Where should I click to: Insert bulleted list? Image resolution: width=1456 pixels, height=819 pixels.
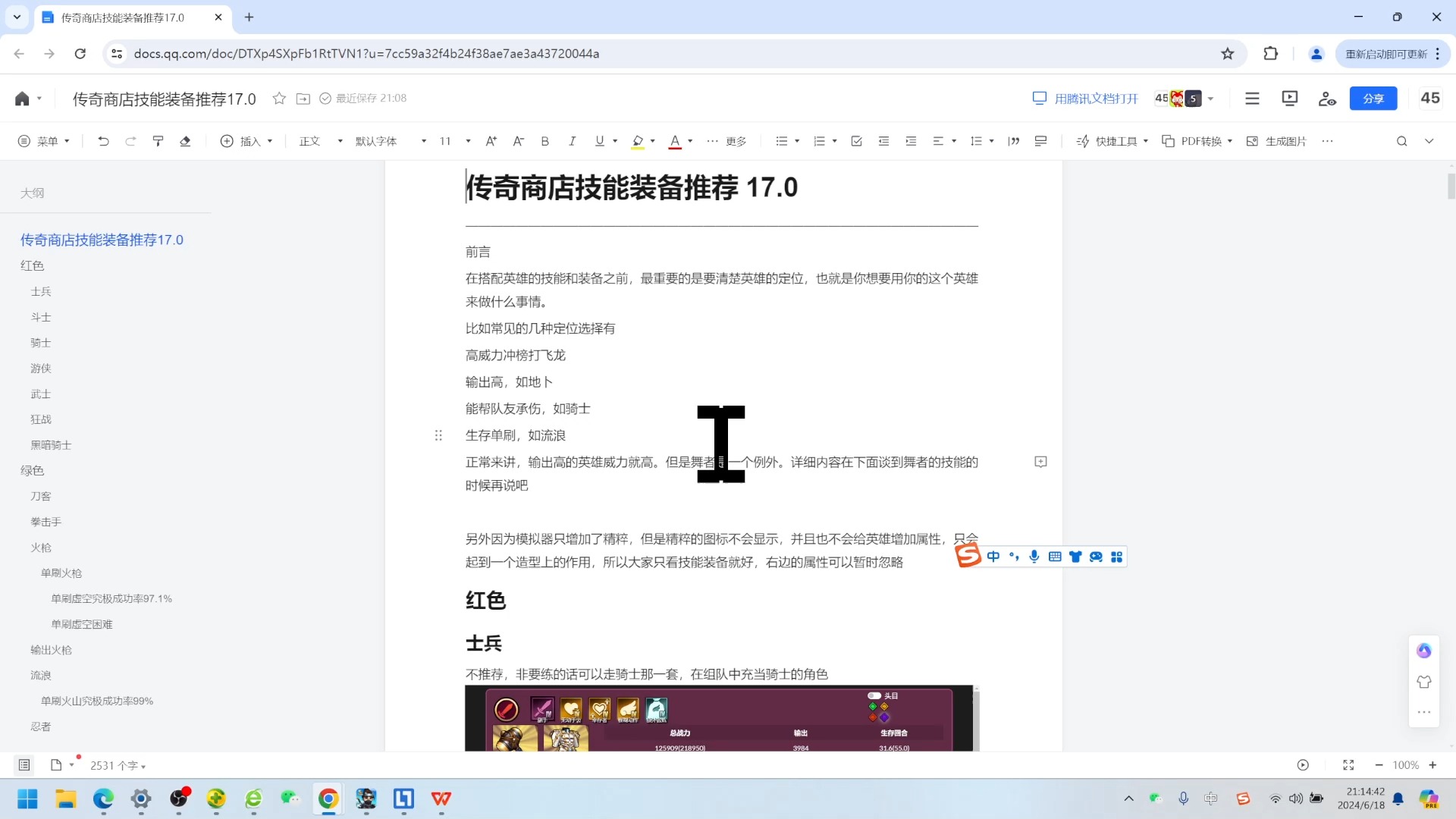click(782, 141)
